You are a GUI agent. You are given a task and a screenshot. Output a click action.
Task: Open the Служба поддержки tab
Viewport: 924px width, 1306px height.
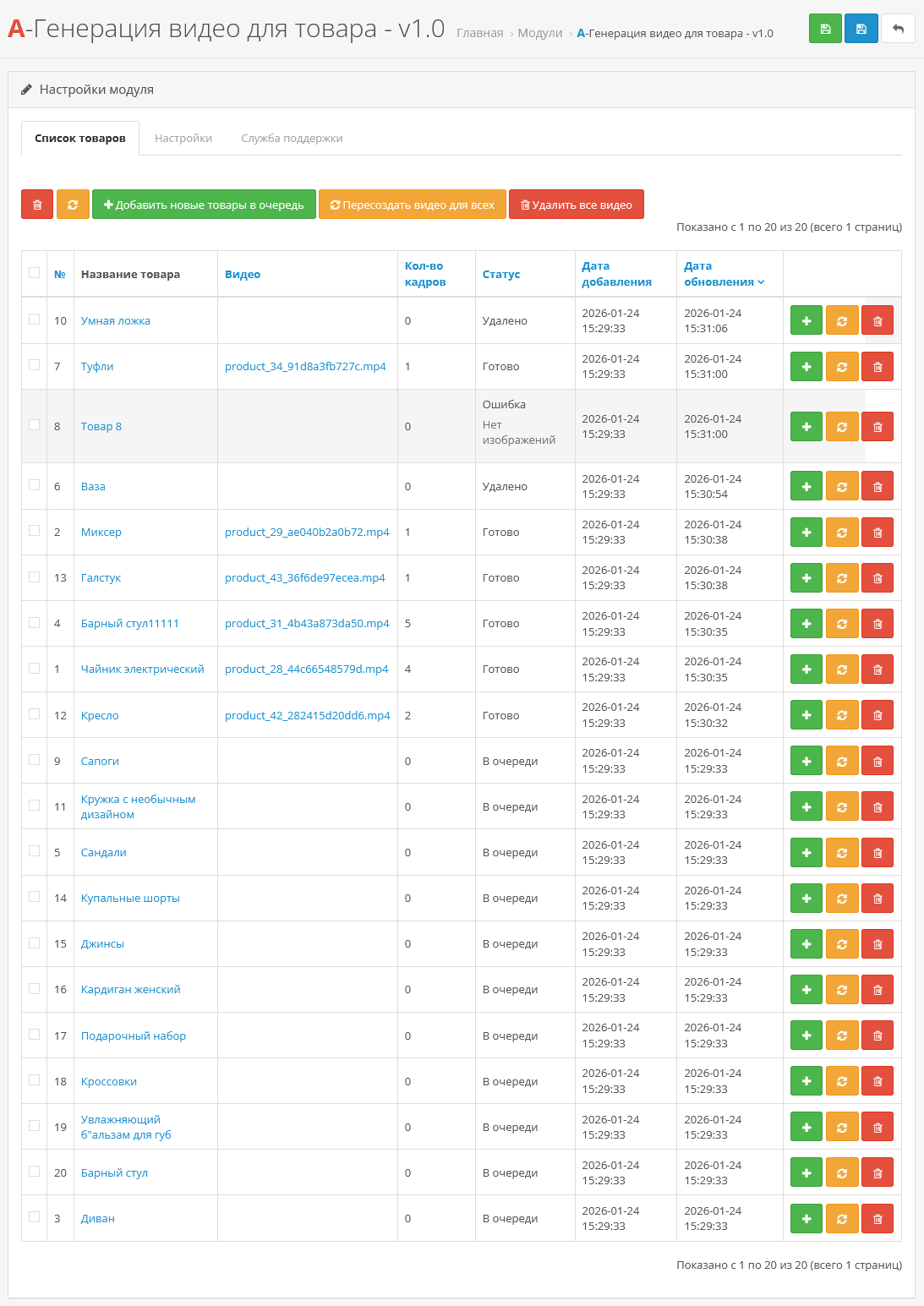pyautogui.click(x=292, y=138)
